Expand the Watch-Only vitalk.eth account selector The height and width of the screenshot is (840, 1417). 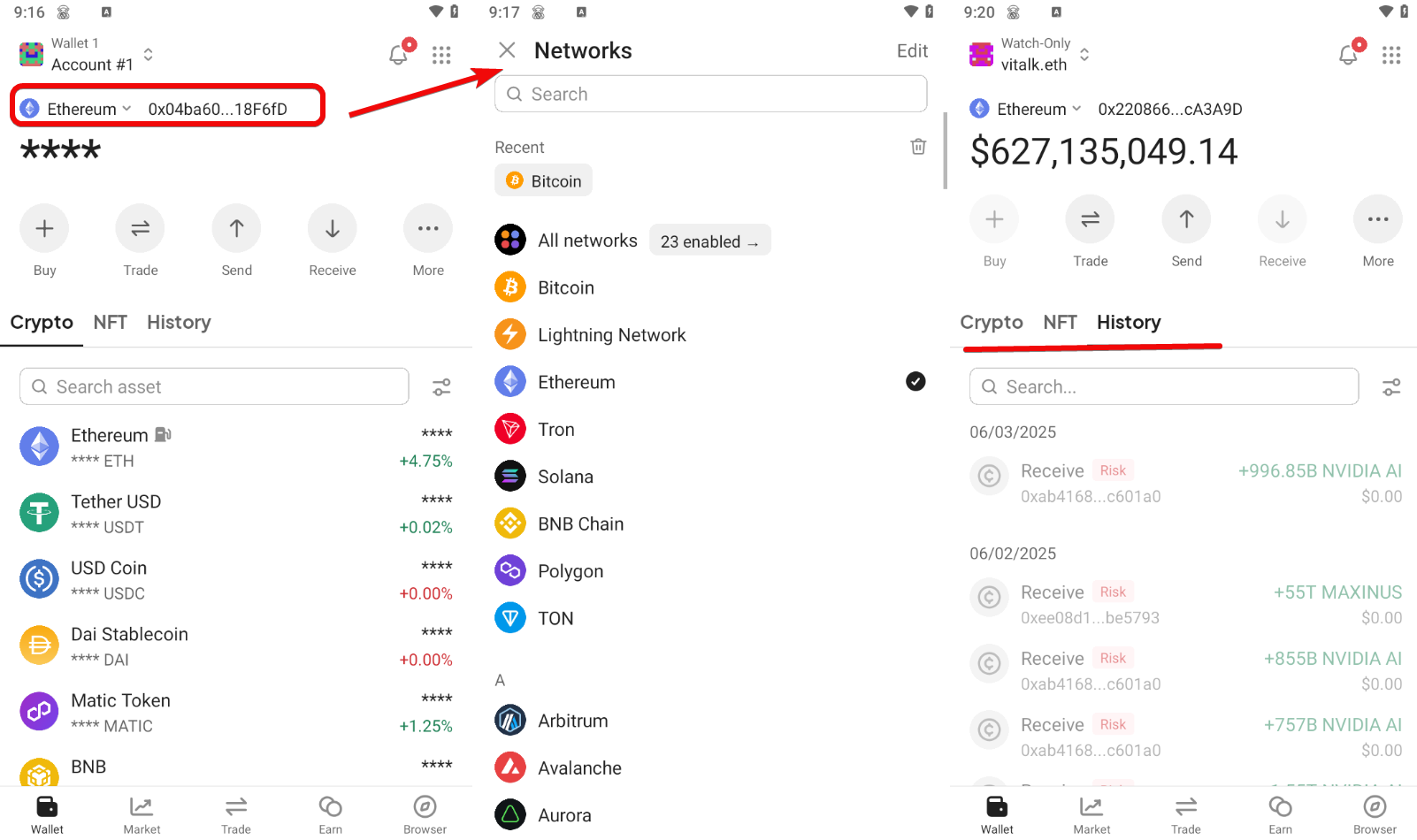pos(1030,54)
